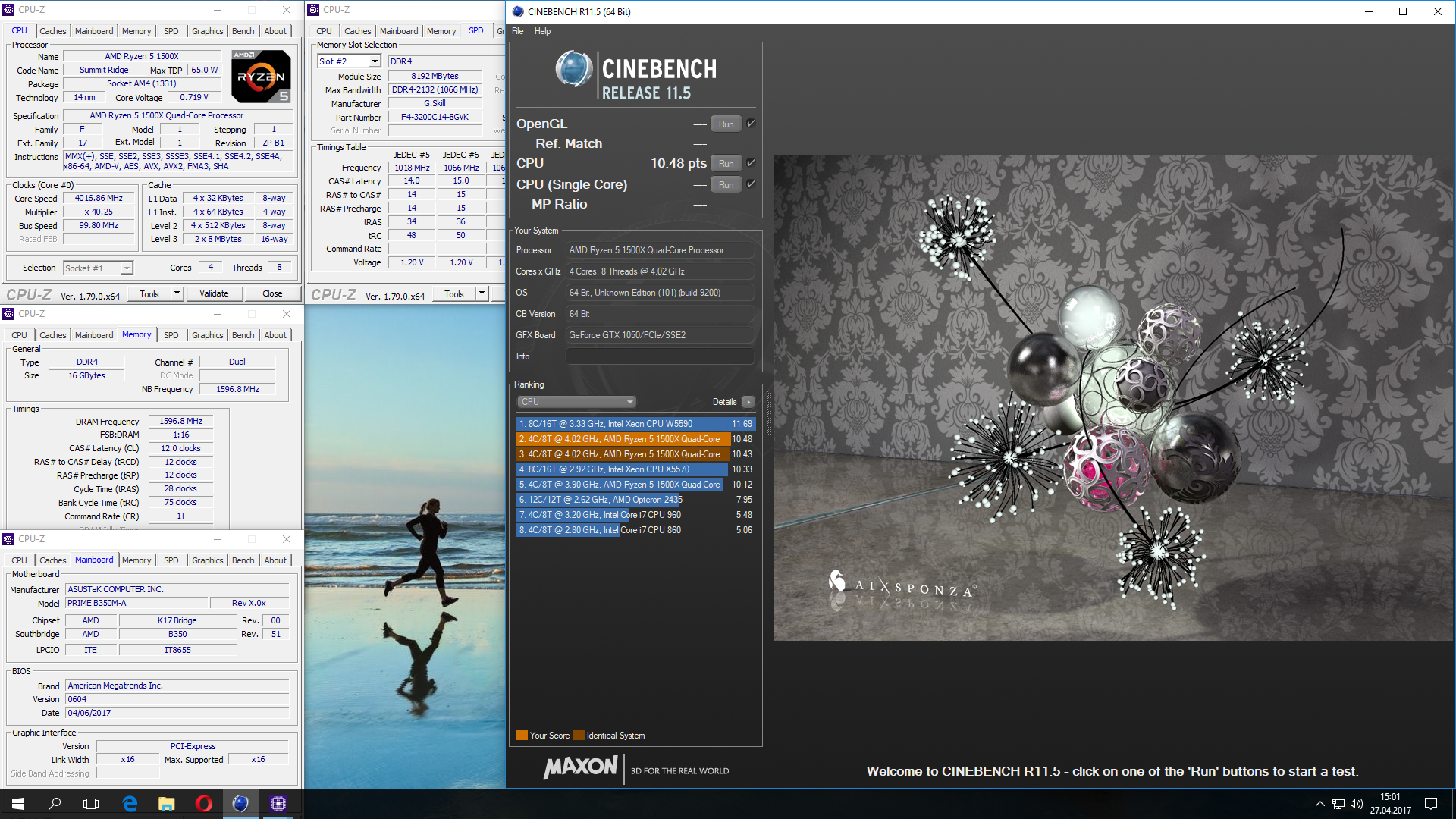Click the brown Identical System legend swatch
The width and height of the screenshot is (1456, 819).
(579, 736)
